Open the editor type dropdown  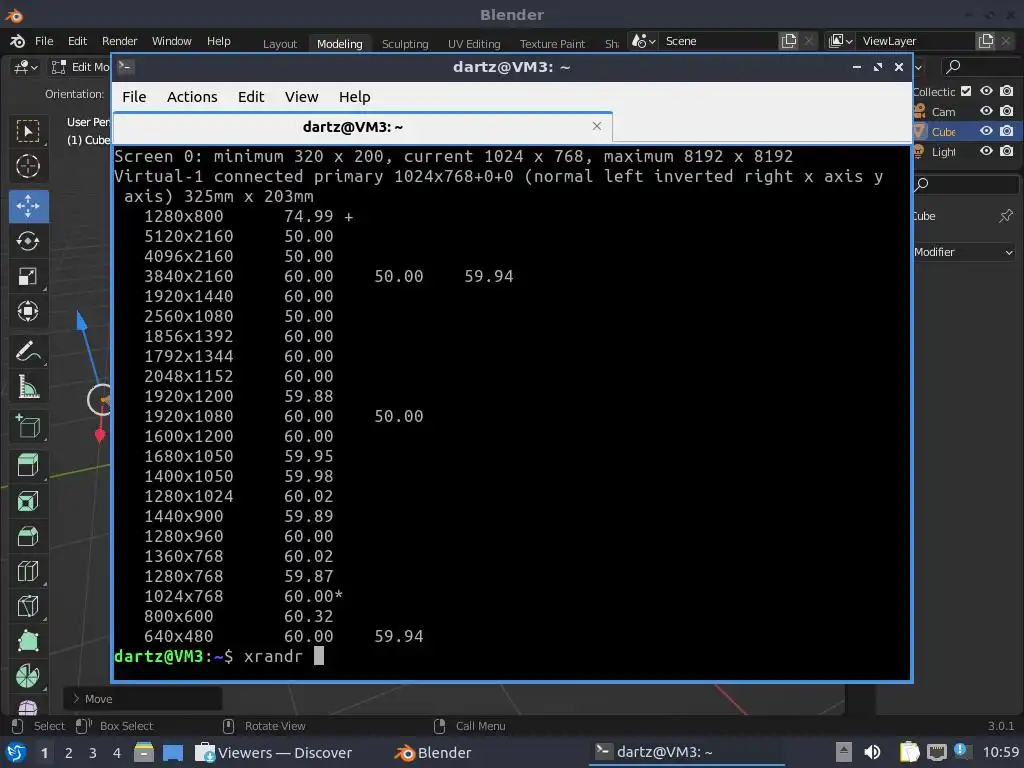(x=27, y=67)
